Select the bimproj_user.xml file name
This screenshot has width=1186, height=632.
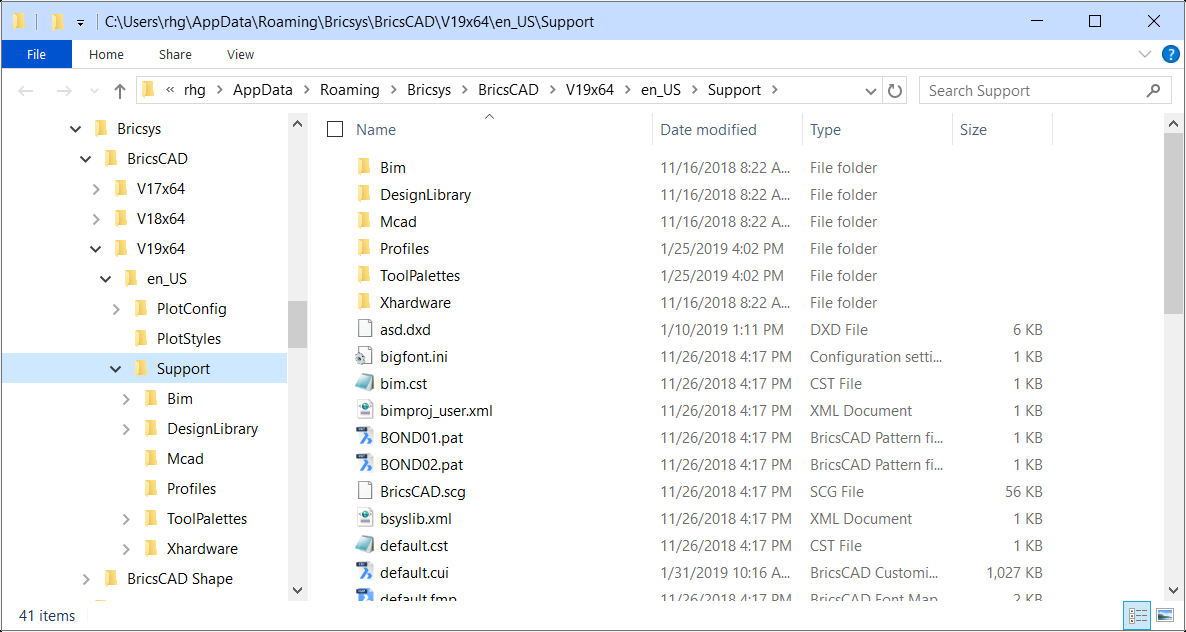click(x=436, y=411)
